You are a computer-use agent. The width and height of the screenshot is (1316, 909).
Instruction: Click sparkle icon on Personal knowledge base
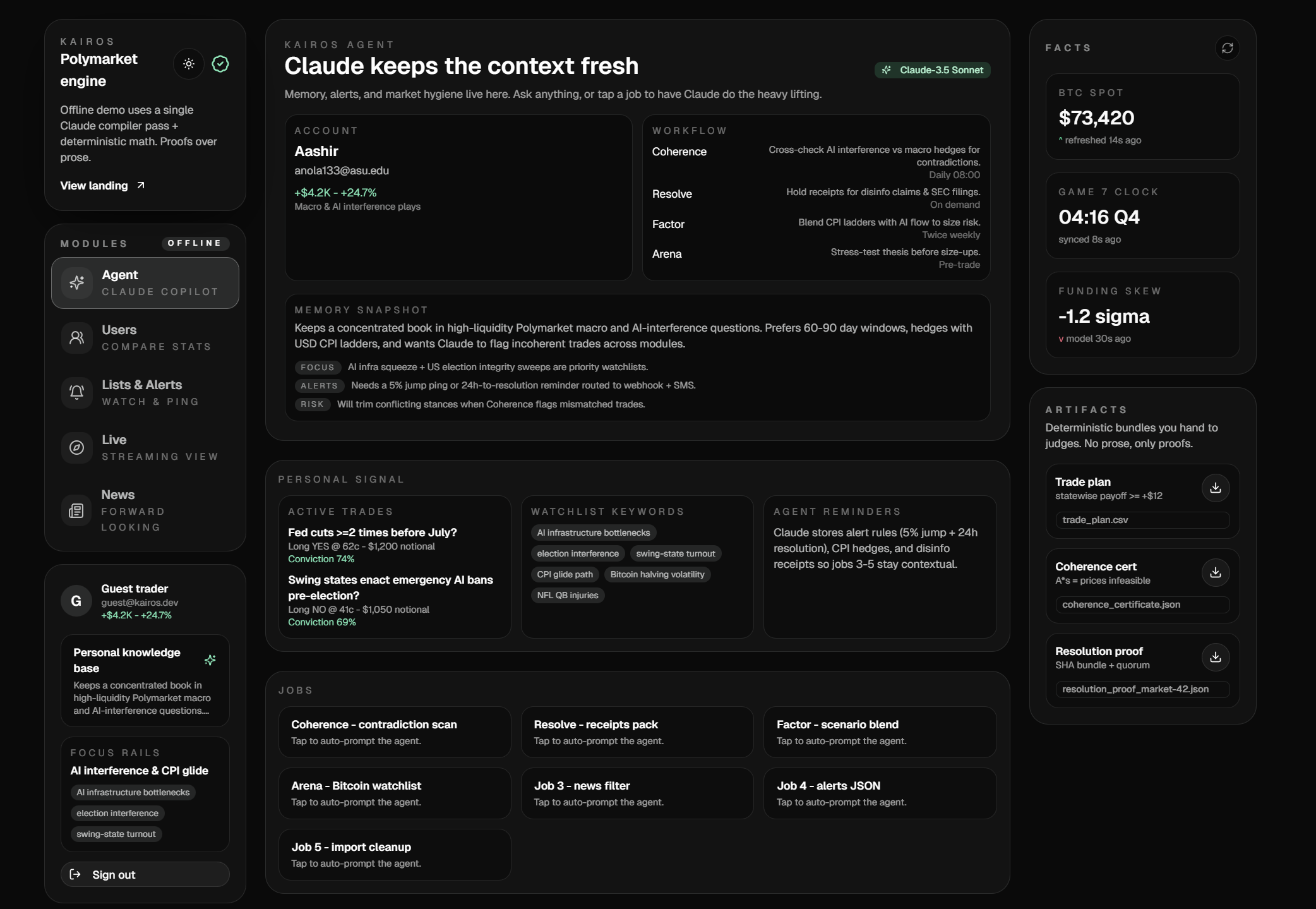tap(210, 660)
